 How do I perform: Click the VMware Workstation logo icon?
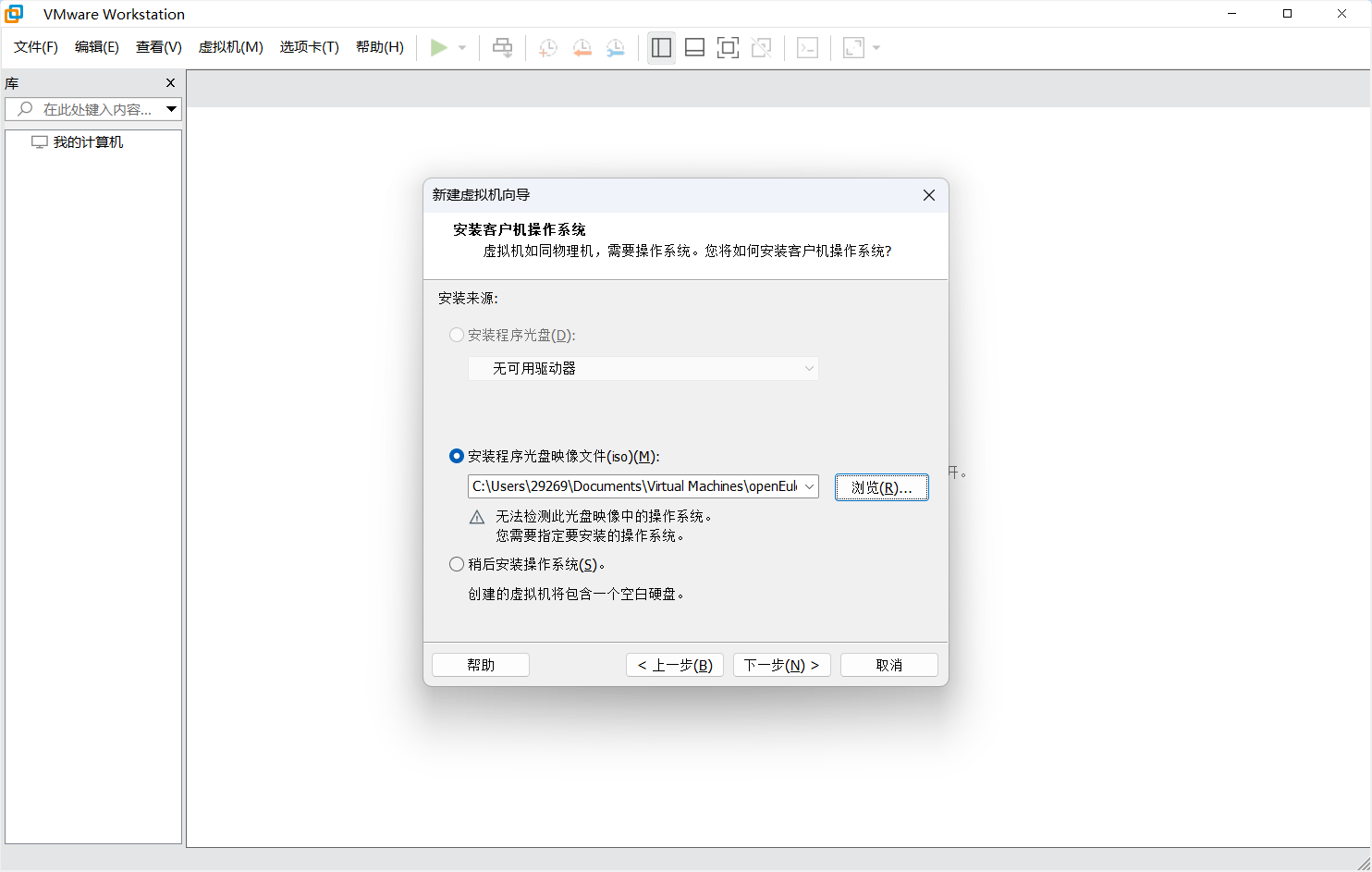click(14, 14)
